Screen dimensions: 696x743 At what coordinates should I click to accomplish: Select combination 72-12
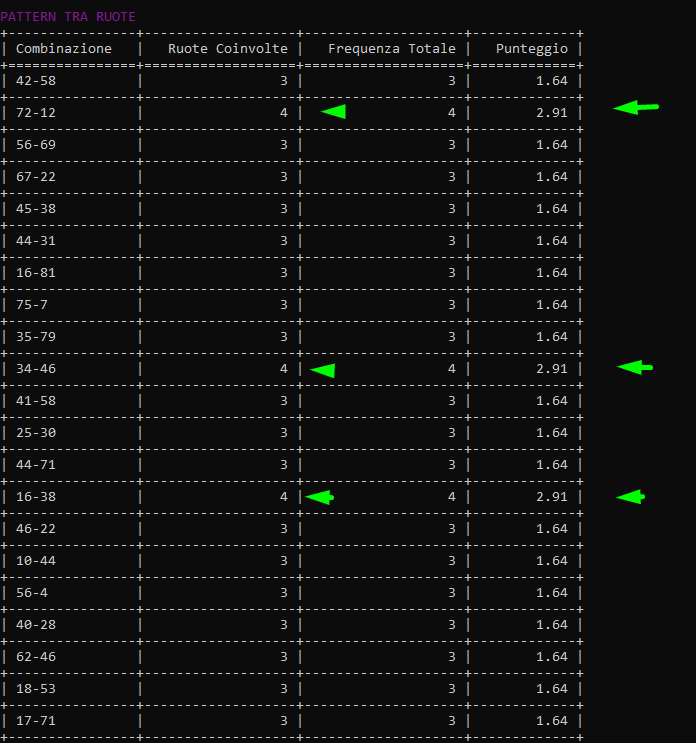coord(36,113)
